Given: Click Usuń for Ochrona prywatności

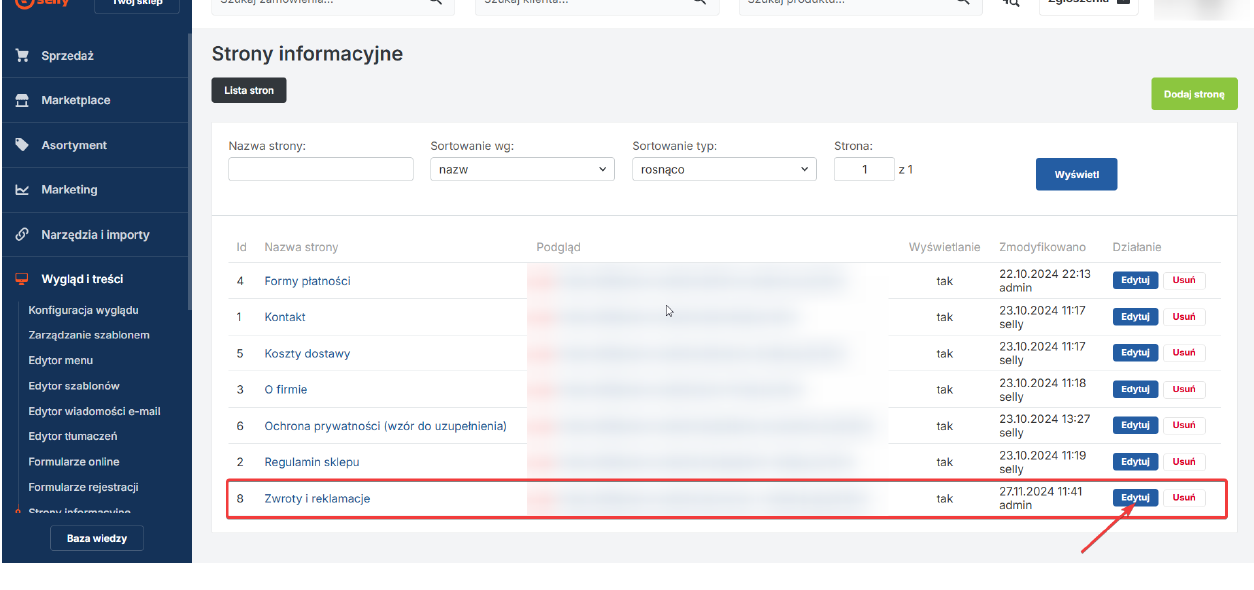Looking at the screenshot, I should (1184, 425).
